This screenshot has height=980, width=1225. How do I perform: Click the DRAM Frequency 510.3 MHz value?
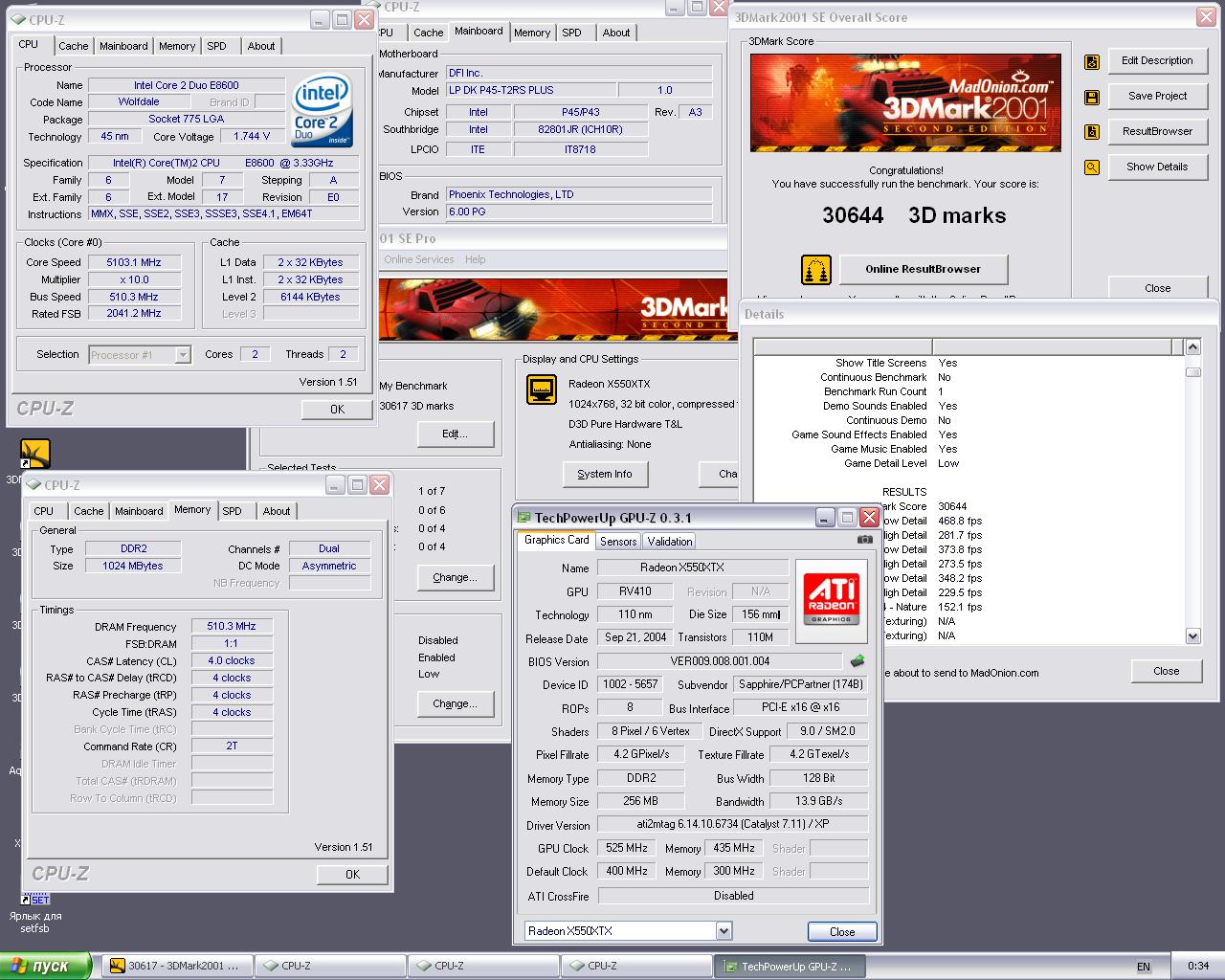[x=232, y=626]
